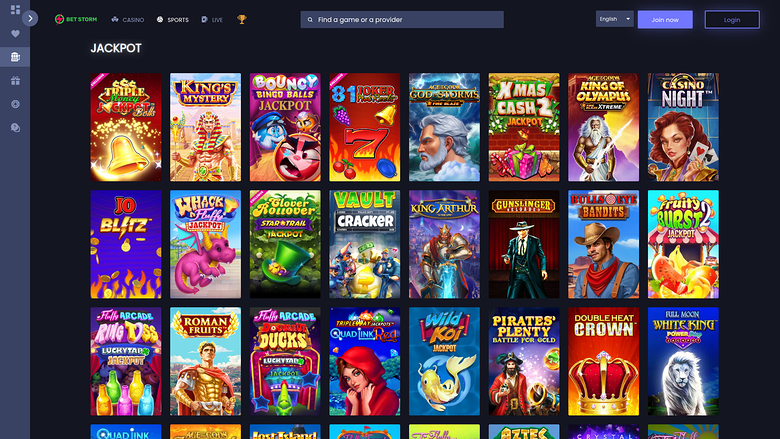780x439 pixels.
Task: Open Casino Night game tile
Action: point(683,127)
